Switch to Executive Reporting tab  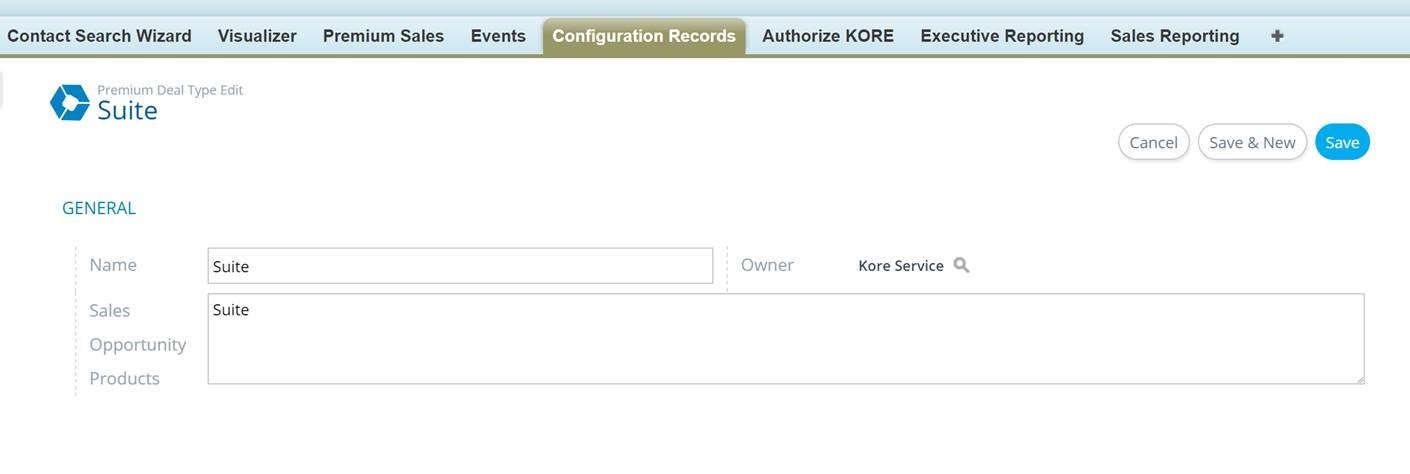click(x=1002, y=36)
